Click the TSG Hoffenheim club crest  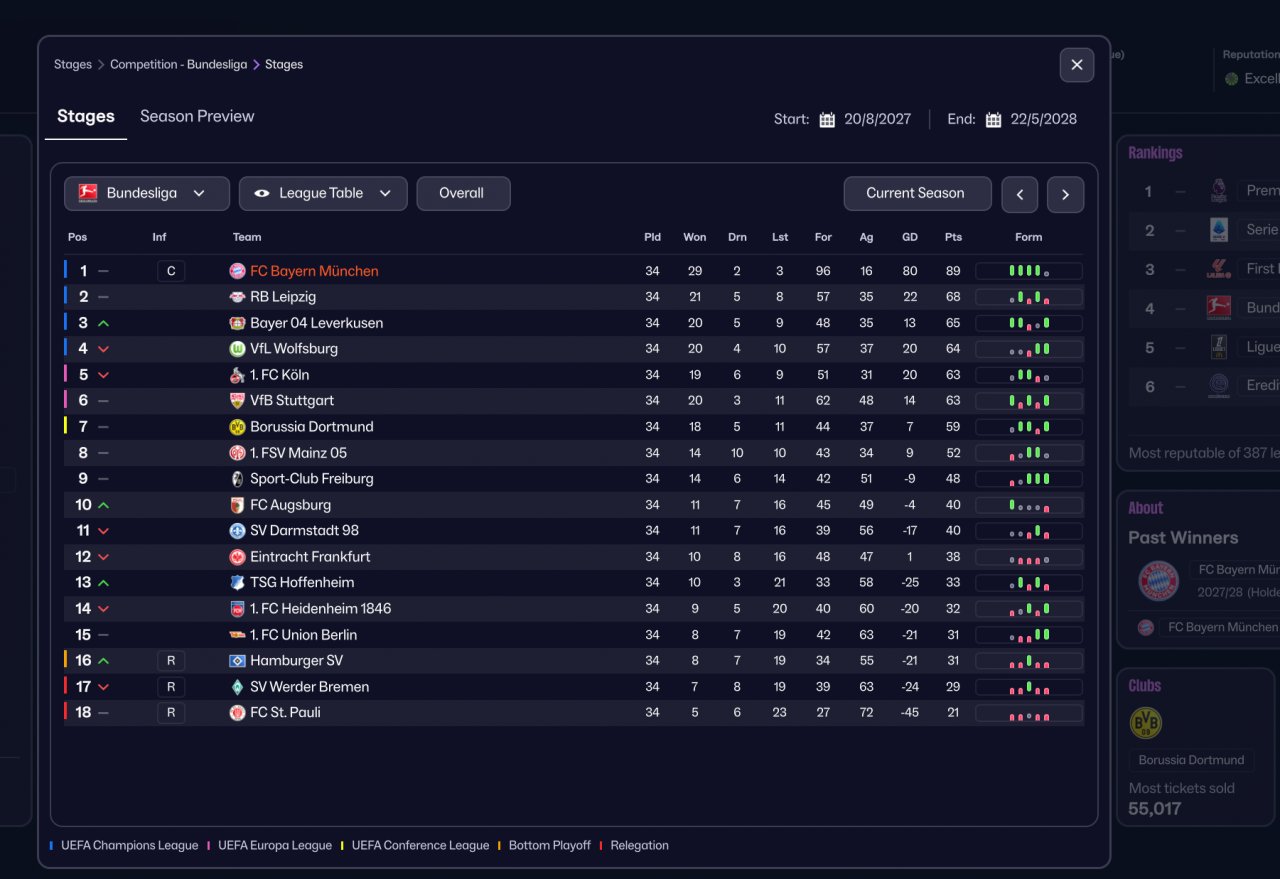point(237,583)
